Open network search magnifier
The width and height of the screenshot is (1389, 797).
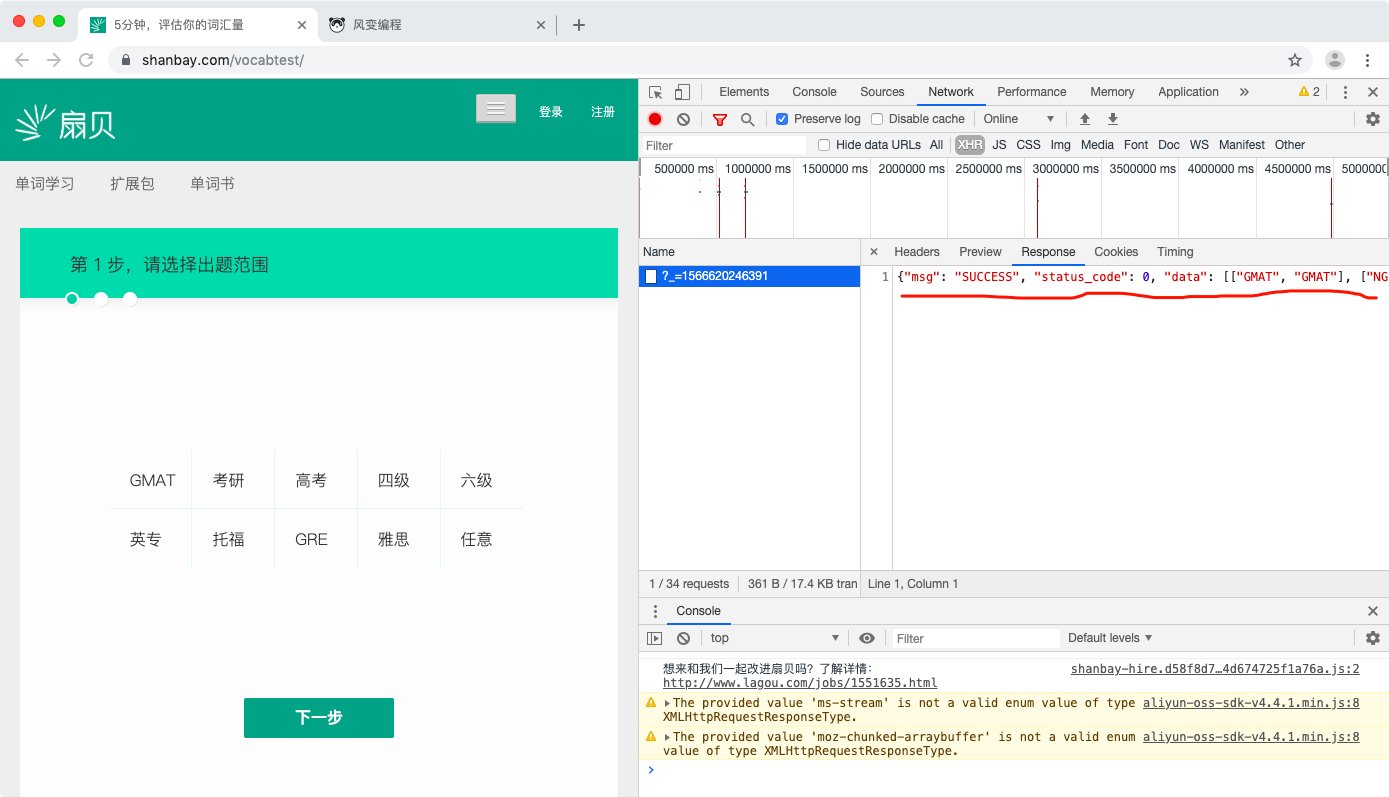pos(747,119)
